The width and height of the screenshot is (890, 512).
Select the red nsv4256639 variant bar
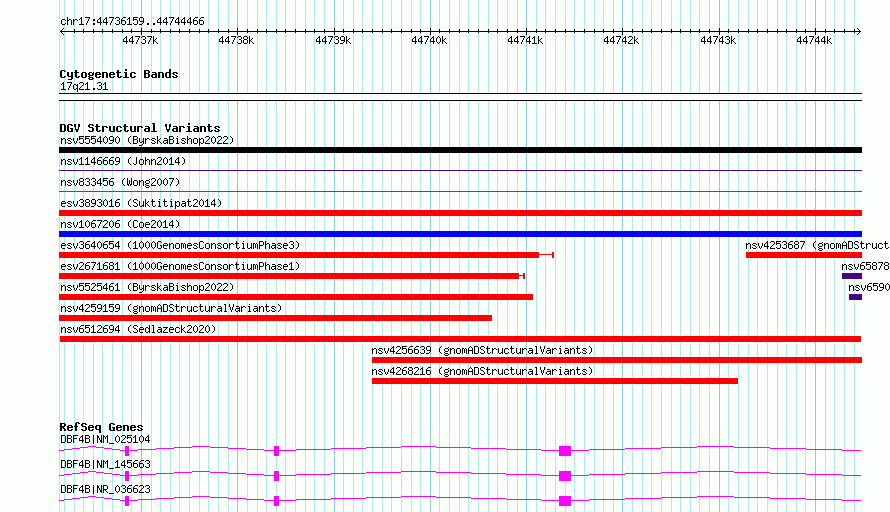(x=617, y=360)
